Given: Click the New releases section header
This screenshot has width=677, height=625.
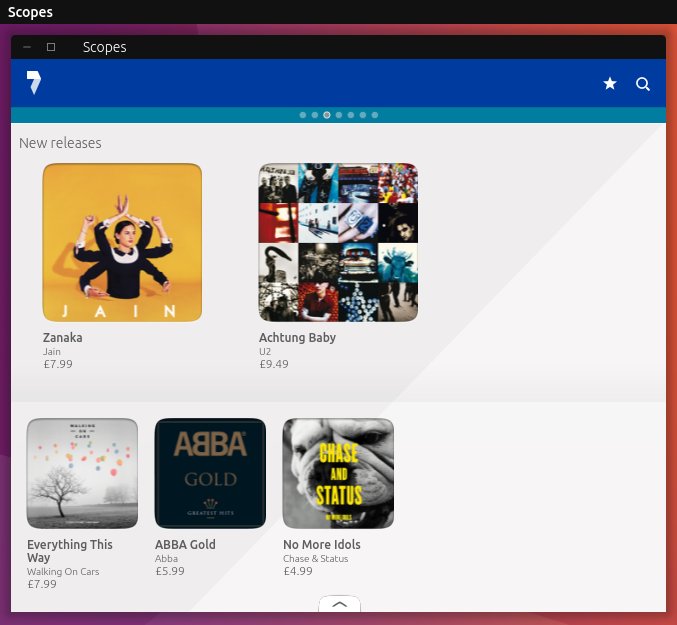Looking at the screenshot, I should pos(60,143).
